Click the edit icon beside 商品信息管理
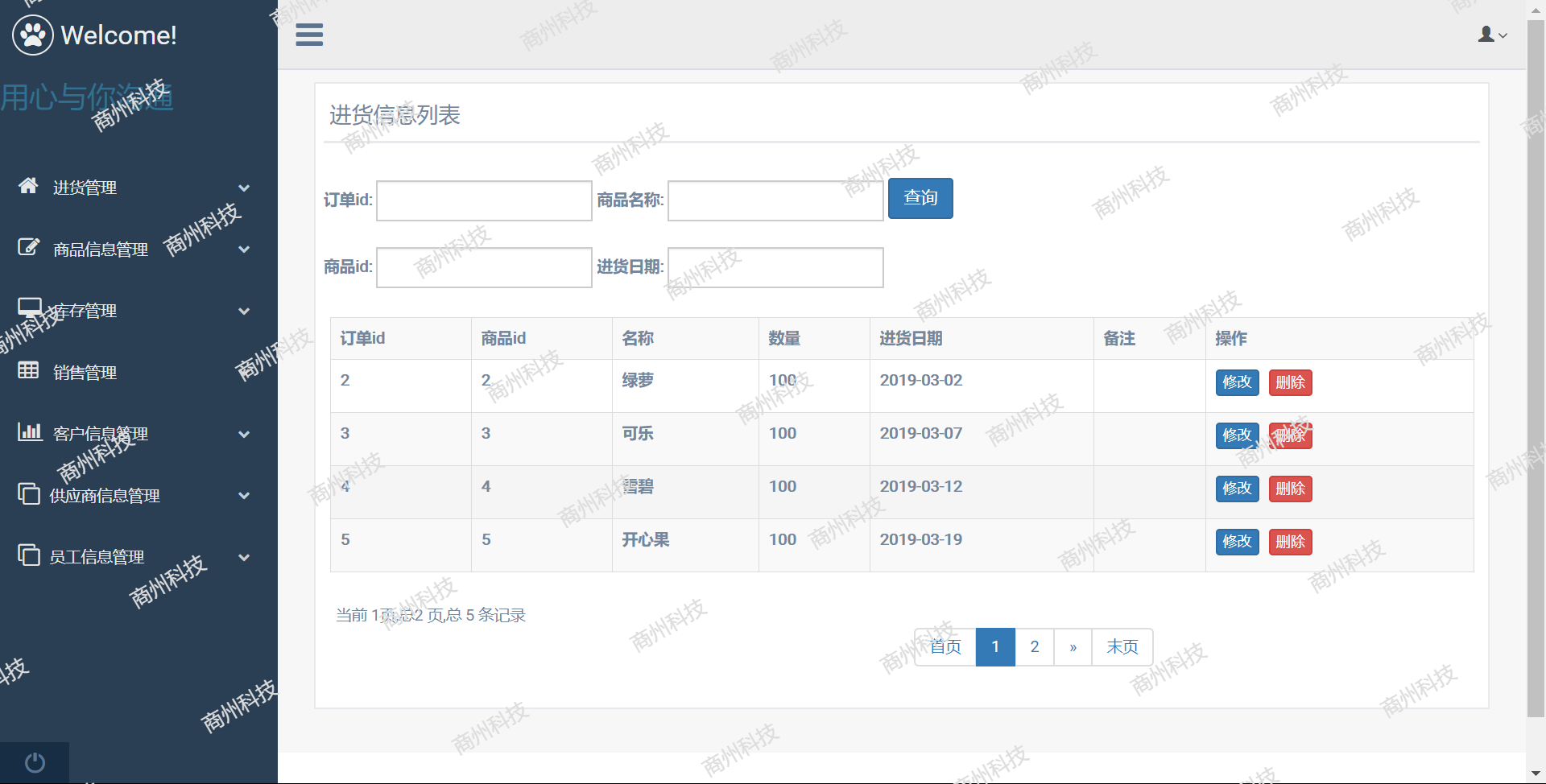 [28, 247]
